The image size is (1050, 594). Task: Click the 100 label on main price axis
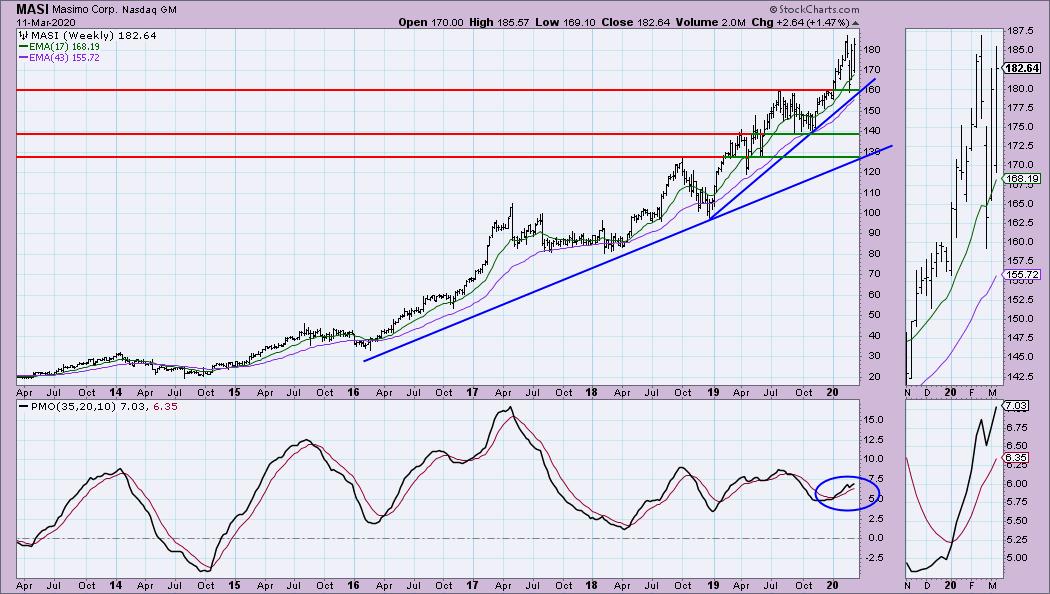(872, 213)
